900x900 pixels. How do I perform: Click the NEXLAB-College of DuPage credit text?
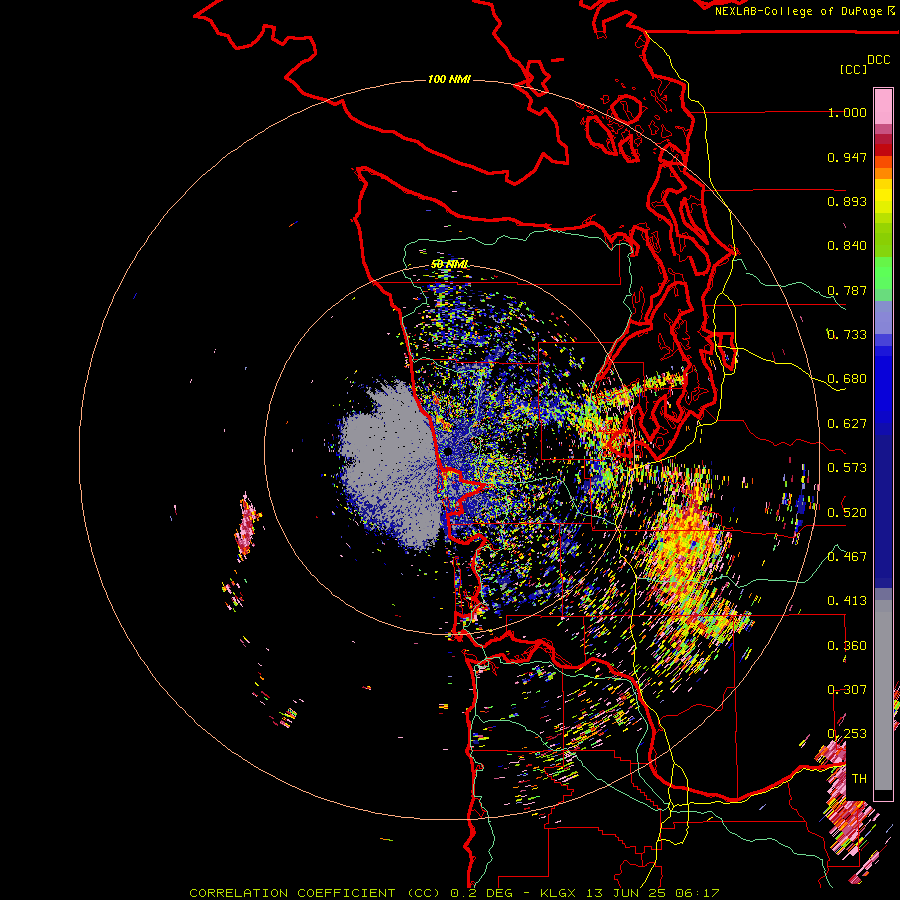[x=799, y=11]
